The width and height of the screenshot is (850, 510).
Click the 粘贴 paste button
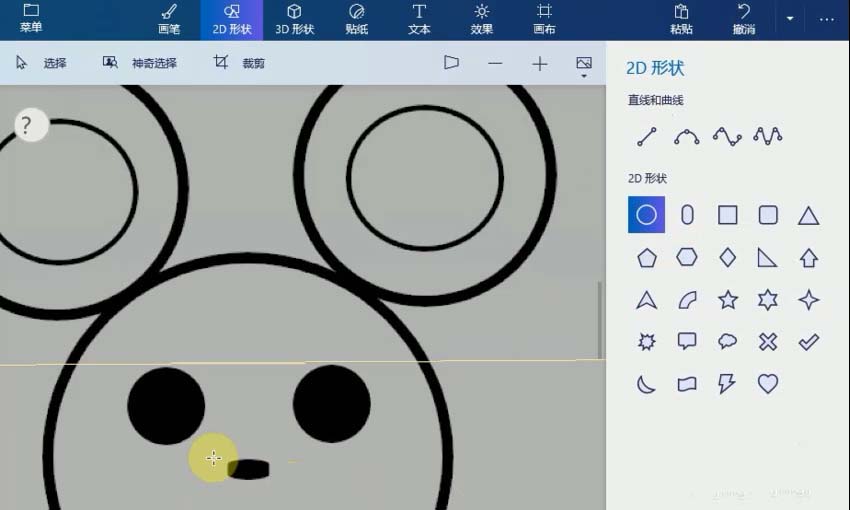point(681,20)
